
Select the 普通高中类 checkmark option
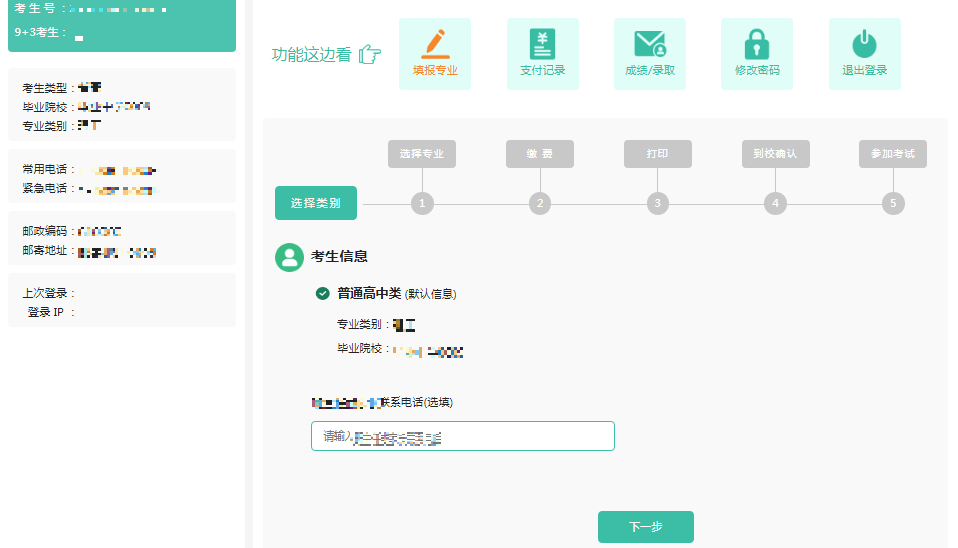pyautogui.click(x=322, y=294)
